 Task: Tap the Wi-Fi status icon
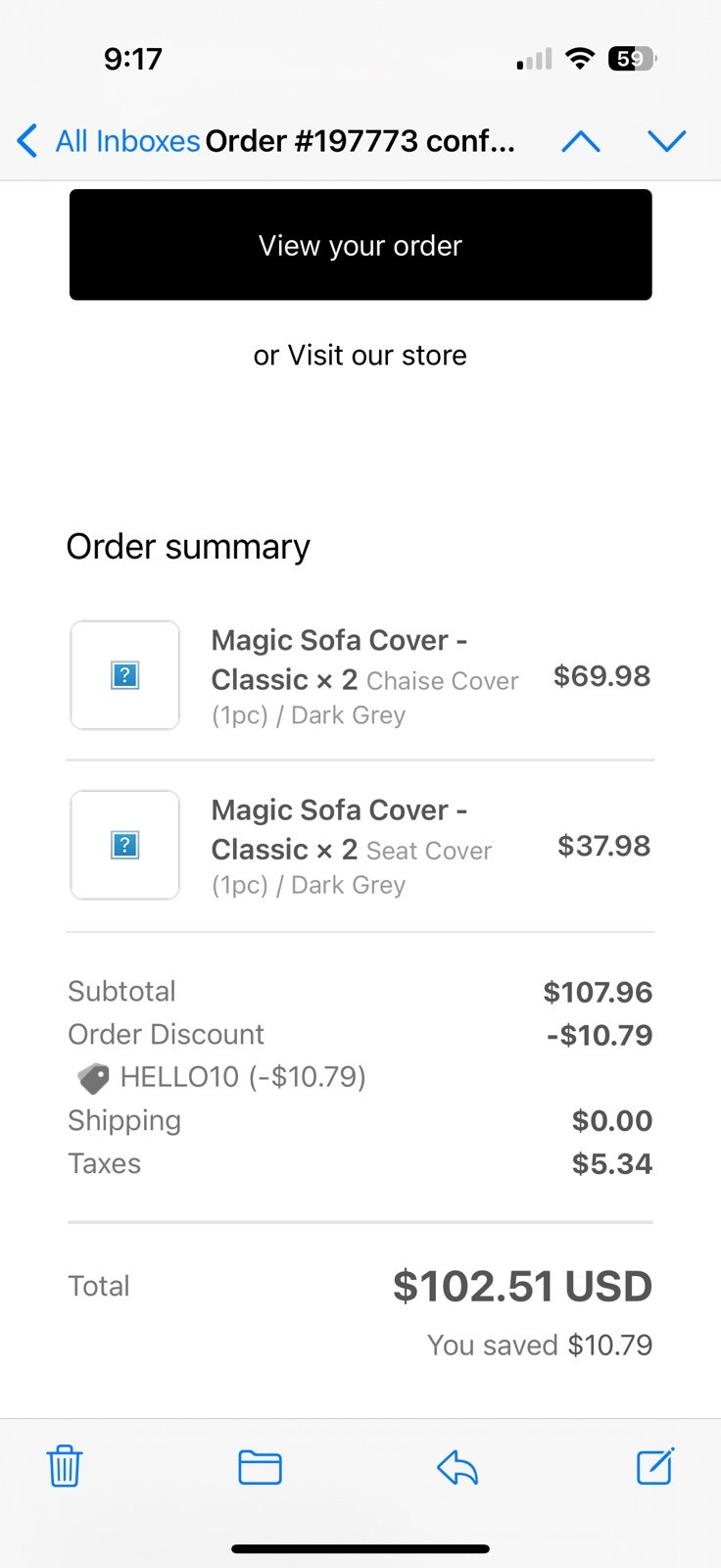(580, 59)
